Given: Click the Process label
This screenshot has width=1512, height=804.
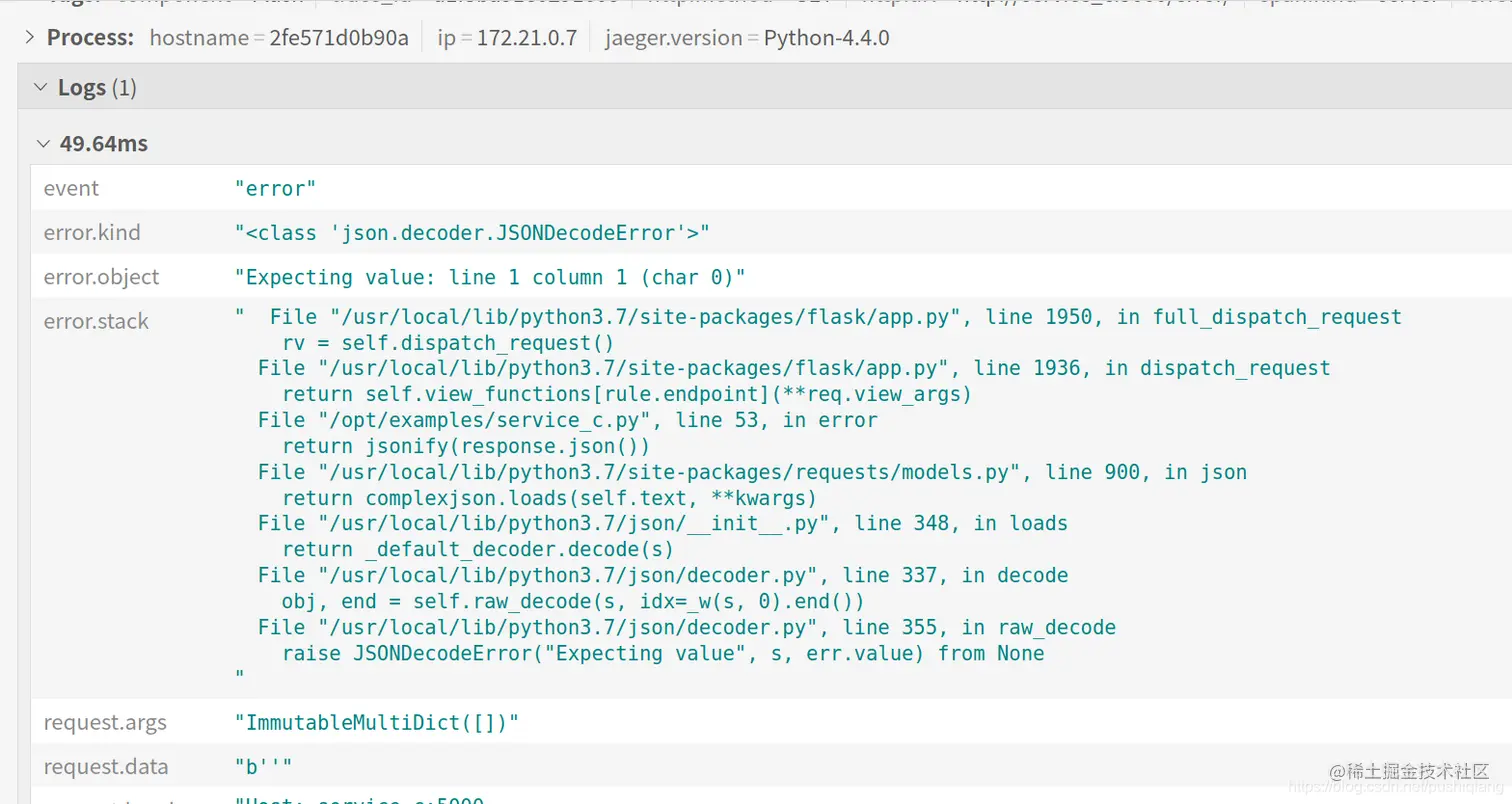Looking at the screenshot, I should (90, 38).
